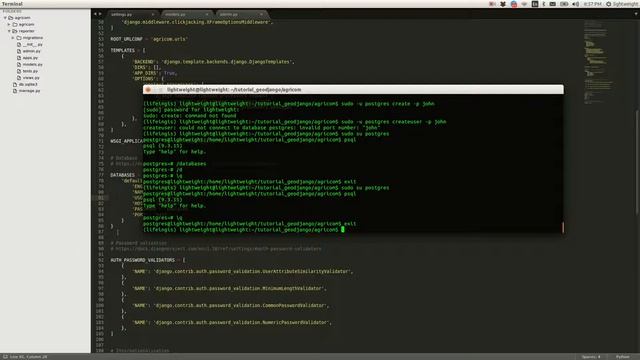
Task: Open the Wi-Fi network indicator
Action: click(524, 4)
